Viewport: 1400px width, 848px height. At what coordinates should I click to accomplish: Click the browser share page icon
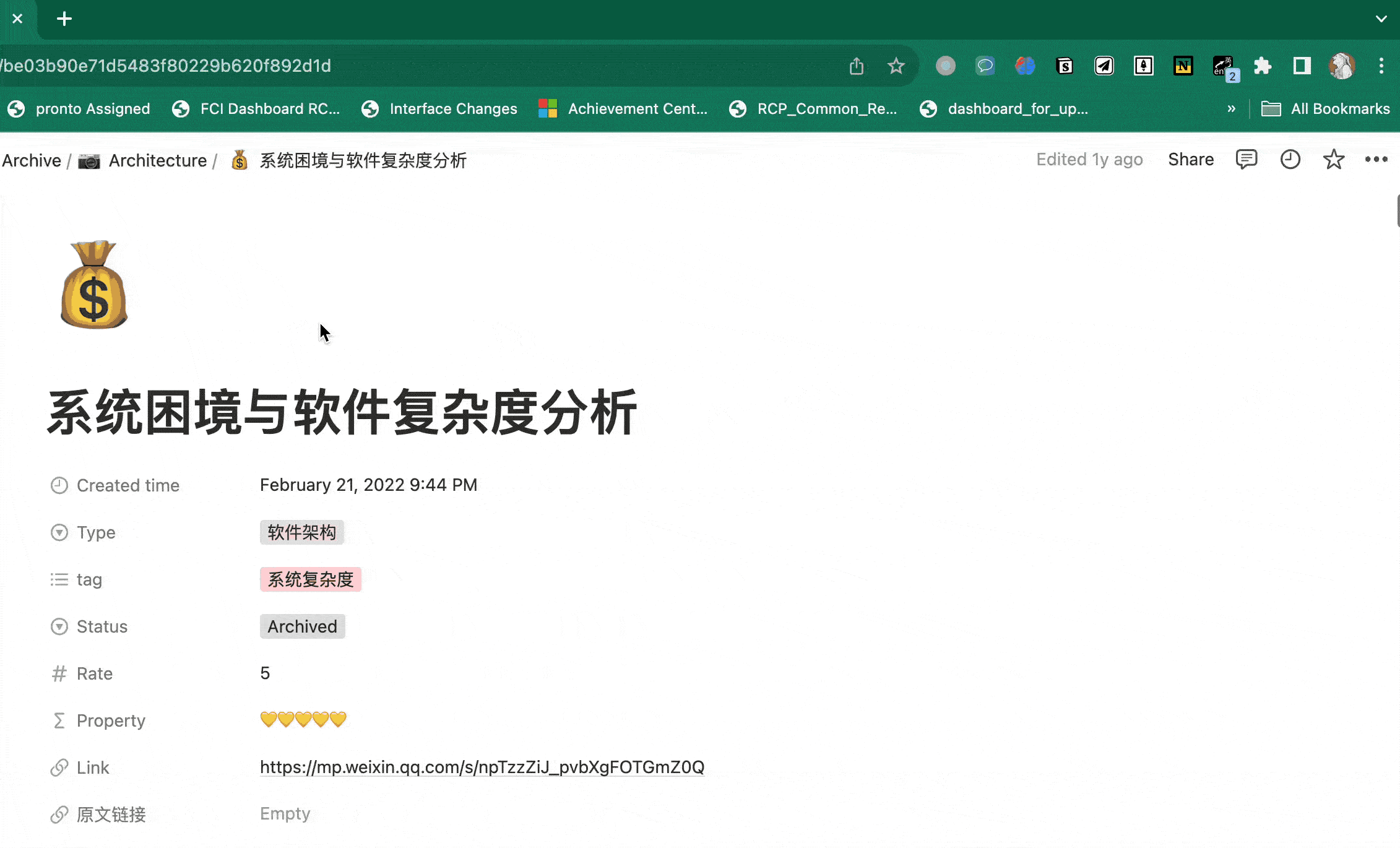click(856, 66)
